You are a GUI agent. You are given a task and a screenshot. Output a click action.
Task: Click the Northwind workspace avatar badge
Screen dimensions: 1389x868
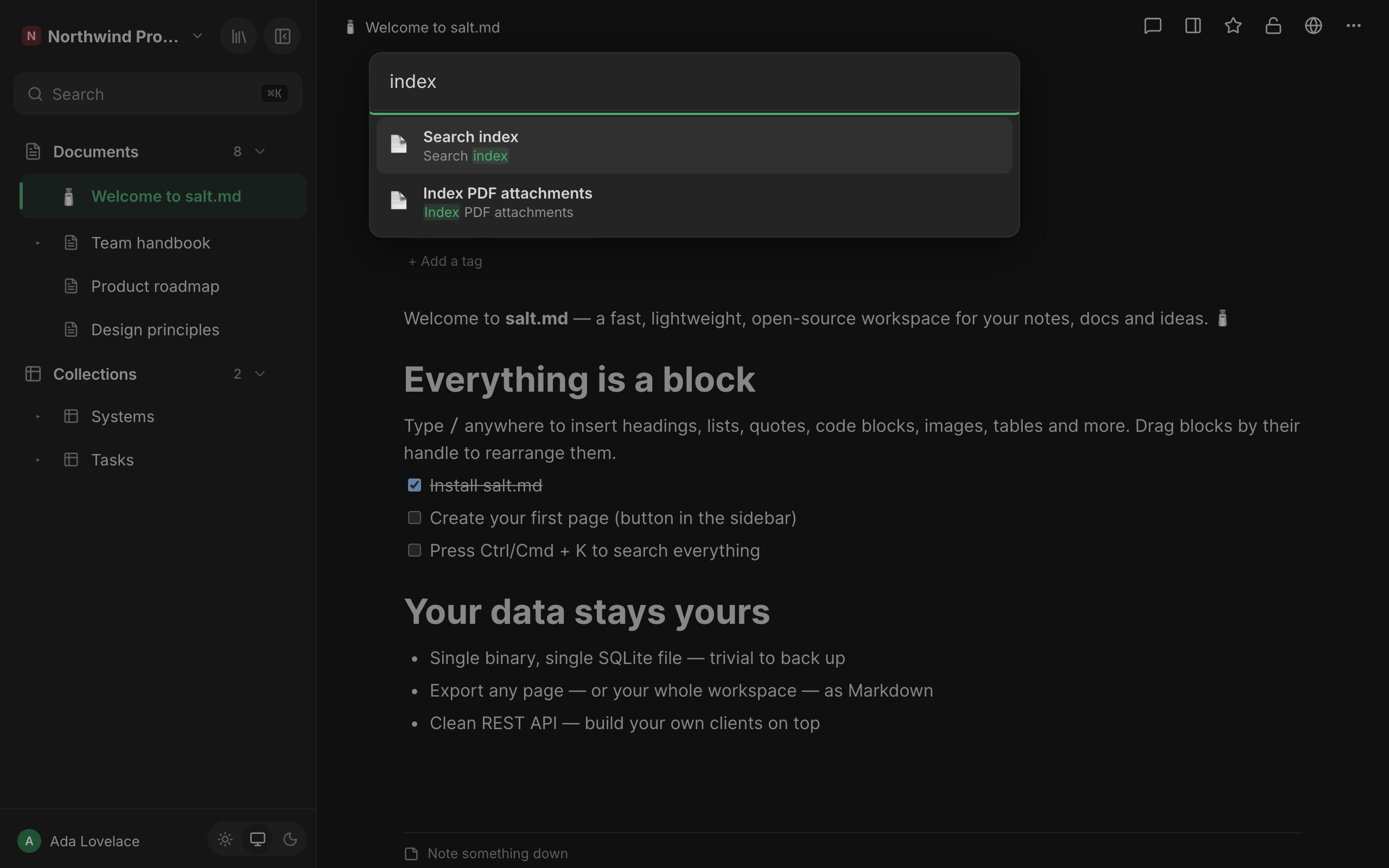(31, 36)
